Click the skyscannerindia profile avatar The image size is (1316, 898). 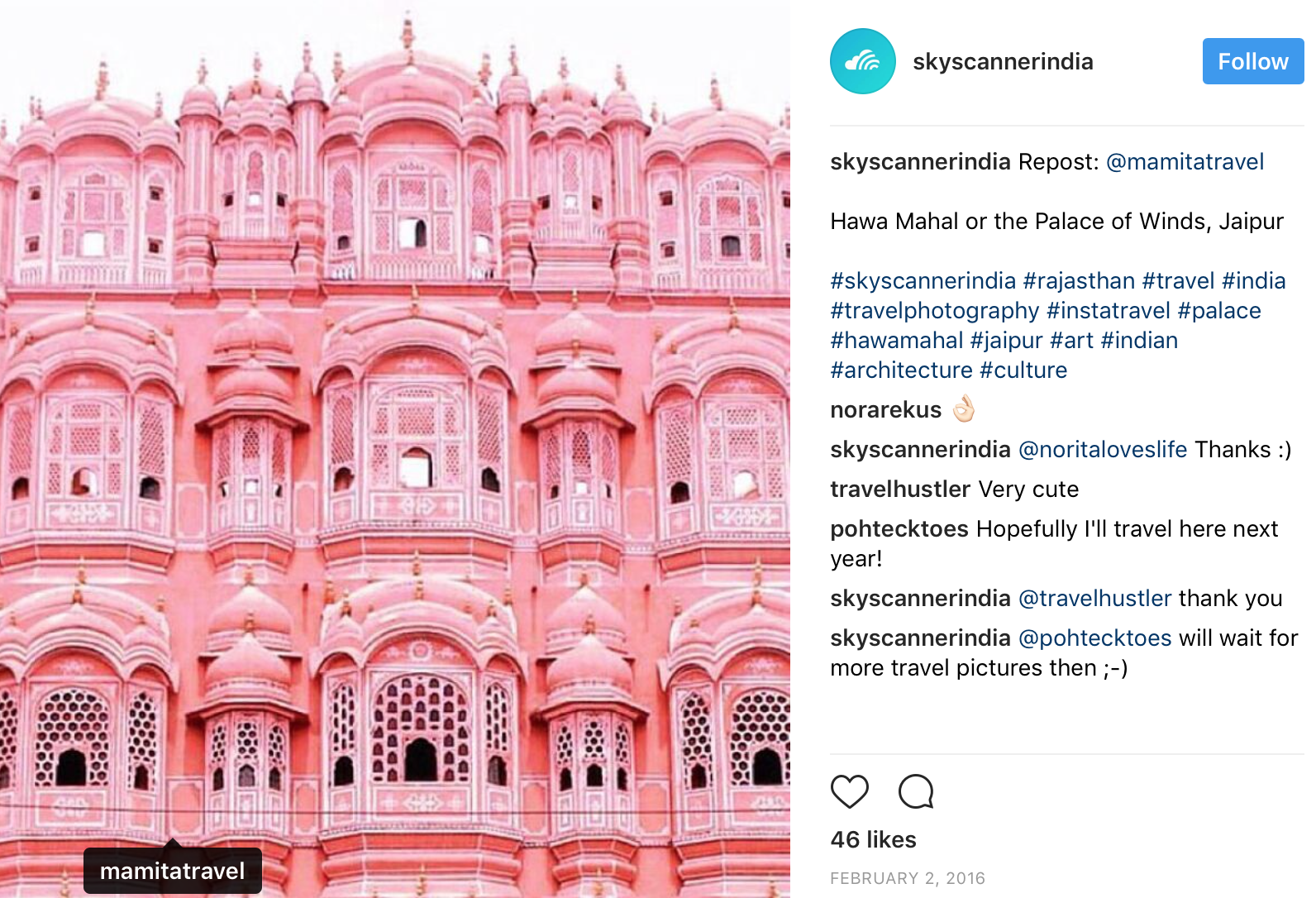click(862, 61)
